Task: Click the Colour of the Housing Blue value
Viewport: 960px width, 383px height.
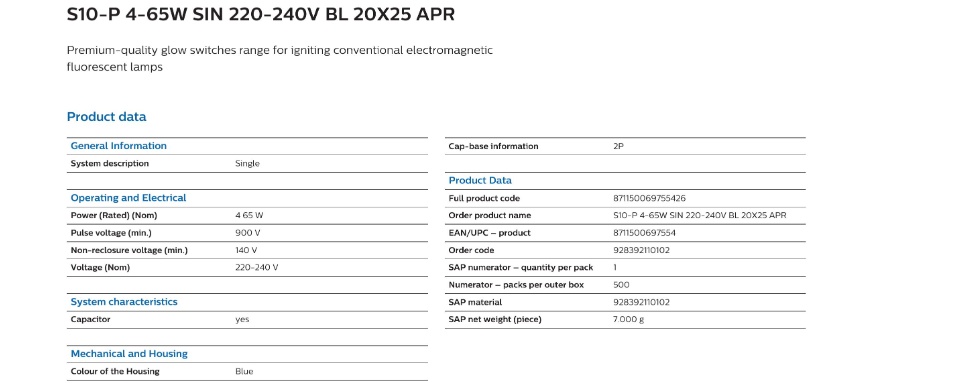Action: click(x=244, y=371)
